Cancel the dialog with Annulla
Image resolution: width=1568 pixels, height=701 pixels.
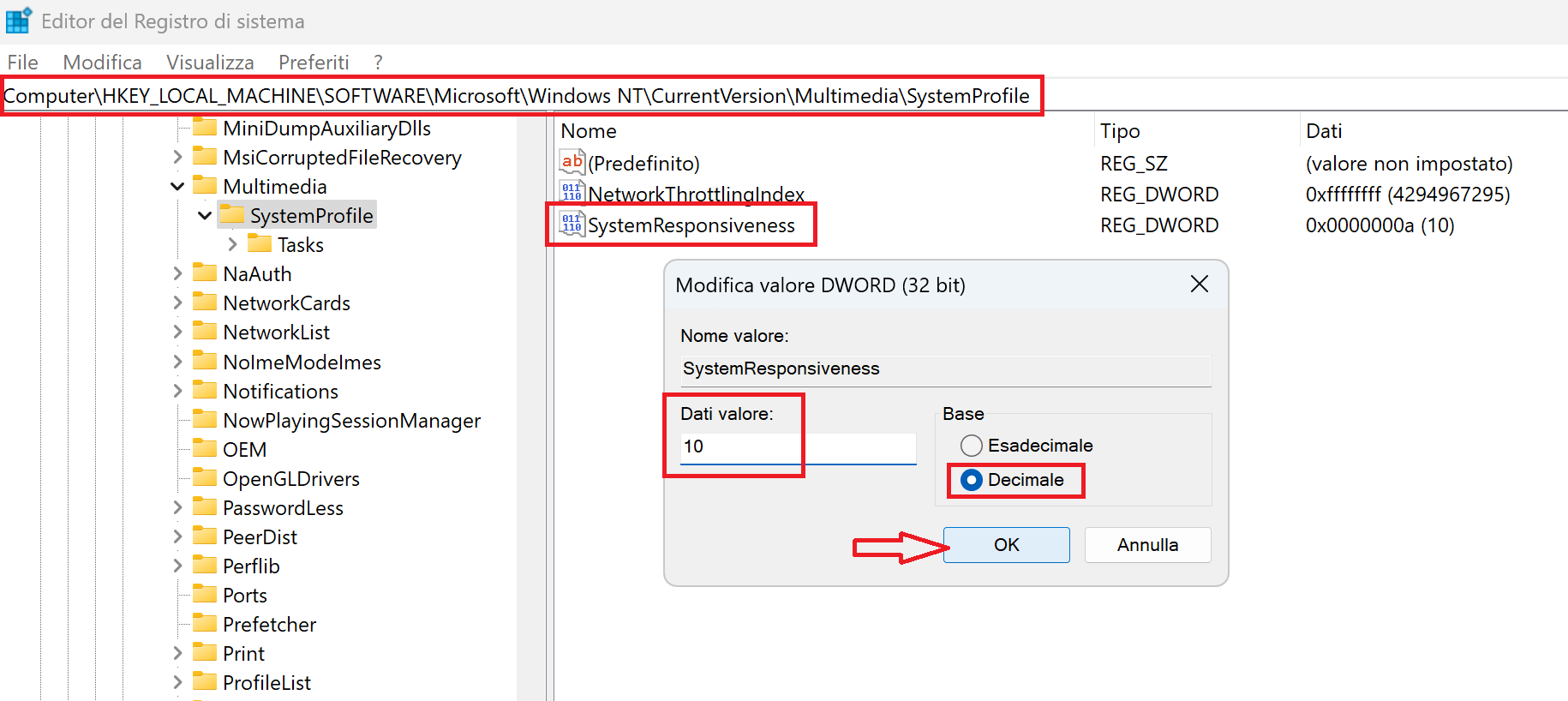click(1148, 545)
